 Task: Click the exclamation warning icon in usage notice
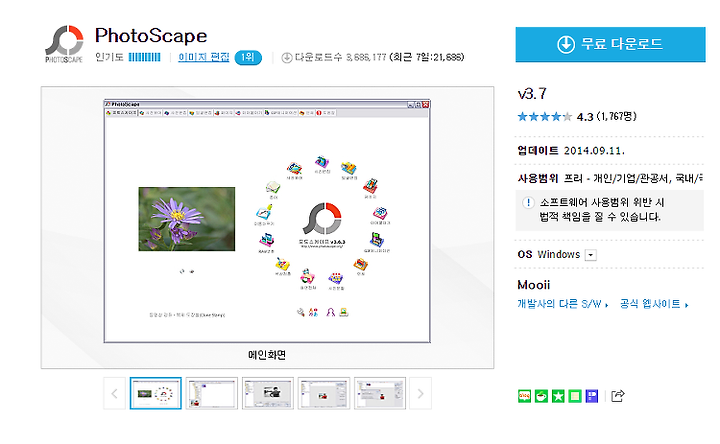528,202
